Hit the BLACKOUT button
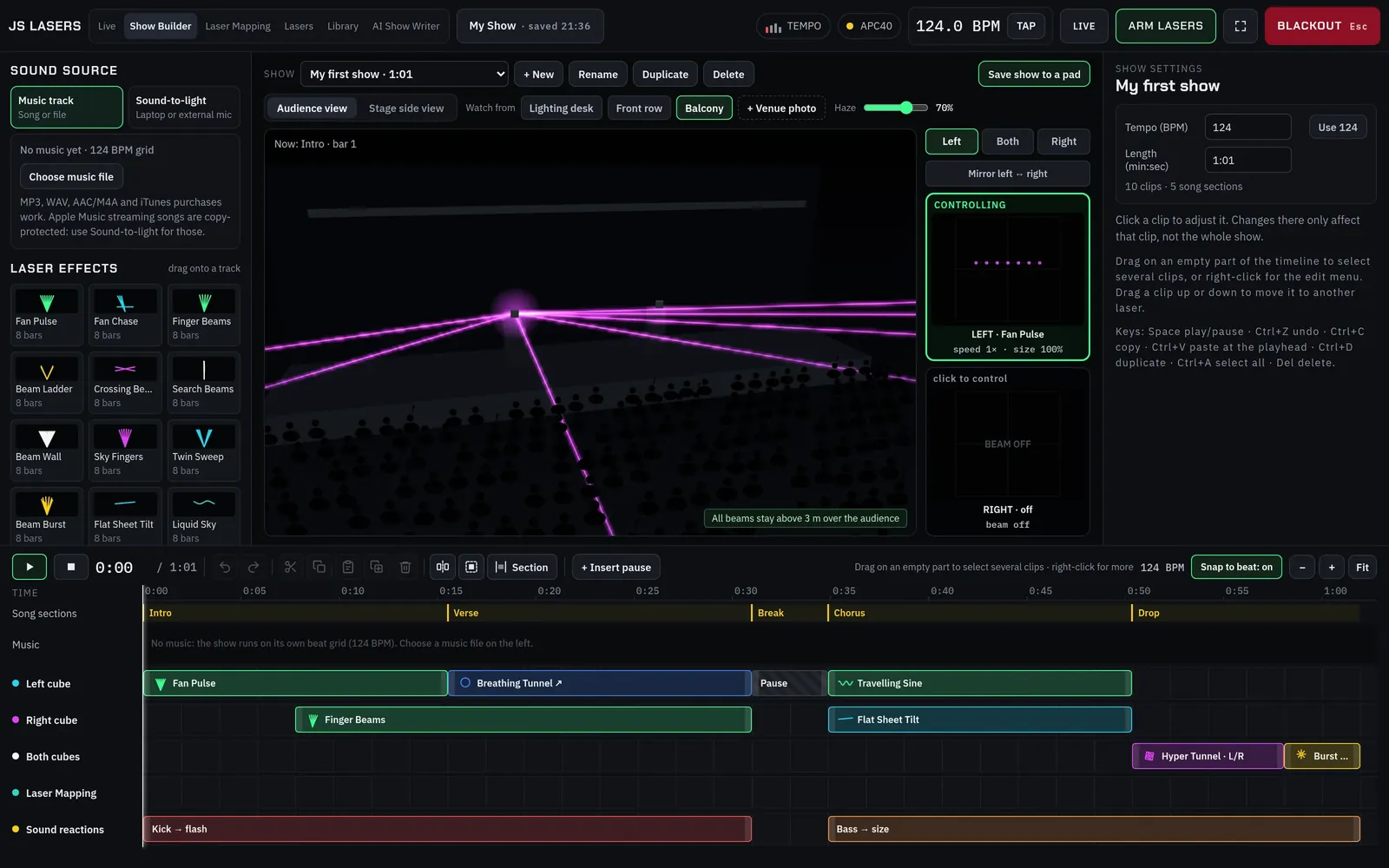Screen dimensions: 1389x868 pyautogui.click(x=1321, y=26)
